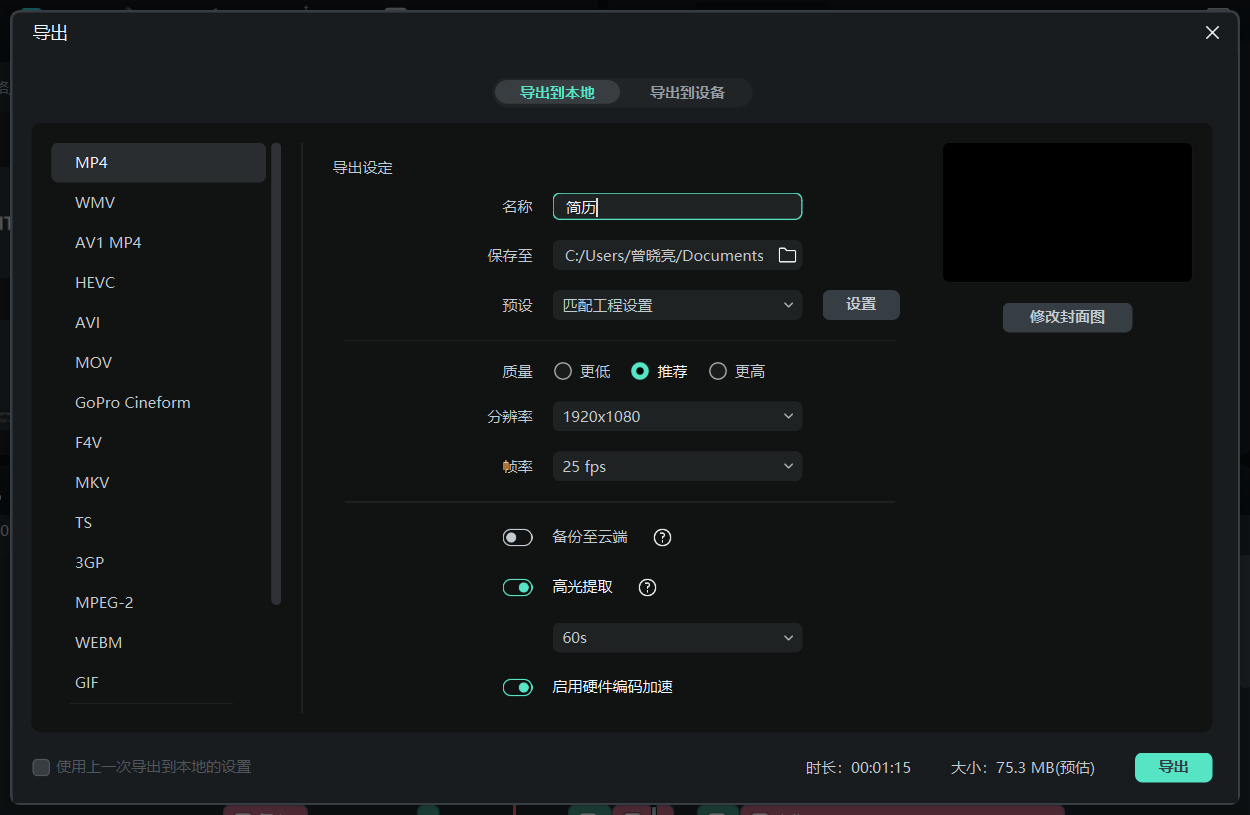Select the 更高 quality option

pos(718,370)
